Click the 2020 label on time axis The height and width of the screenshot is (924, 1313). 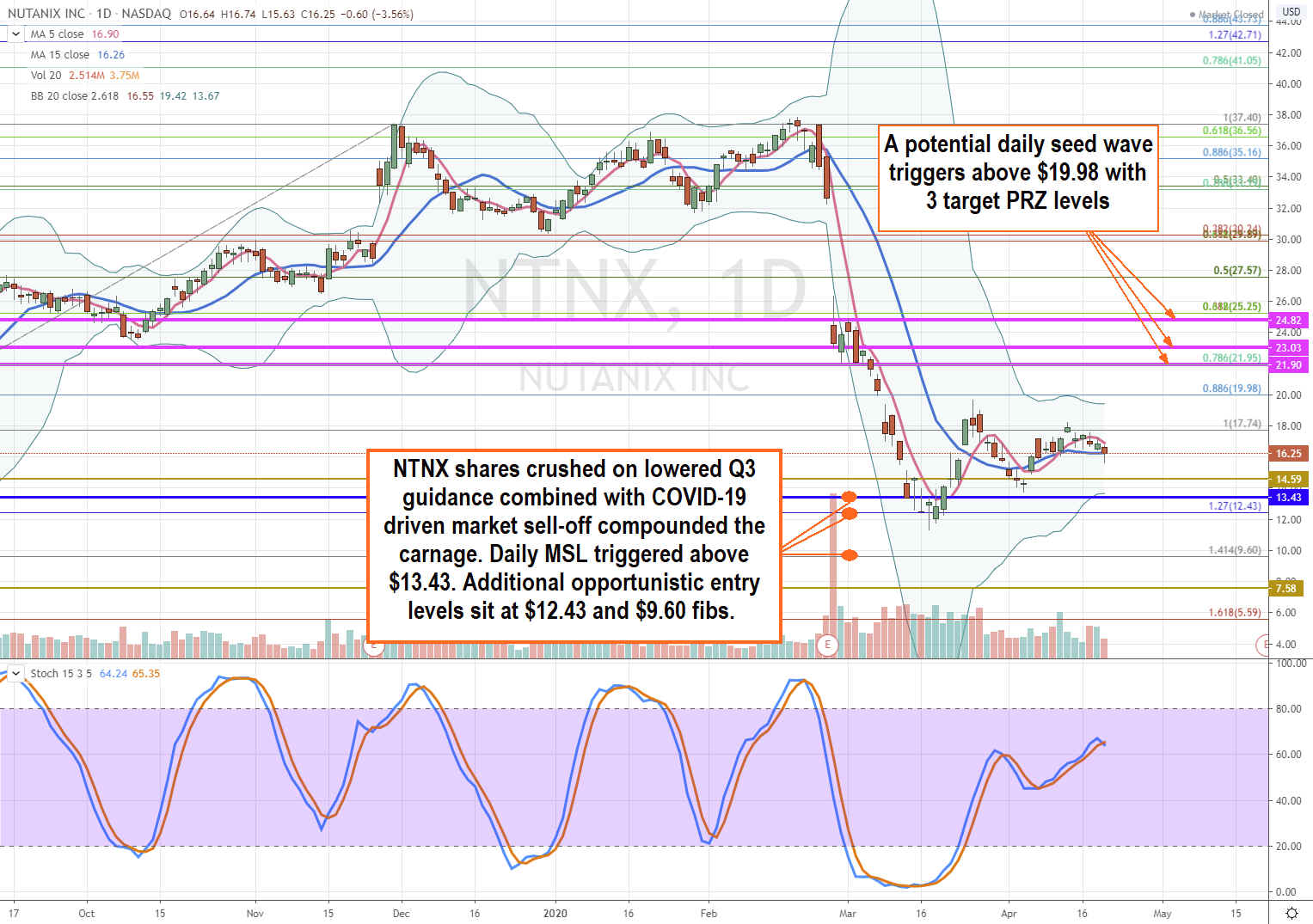coord(555,914)
